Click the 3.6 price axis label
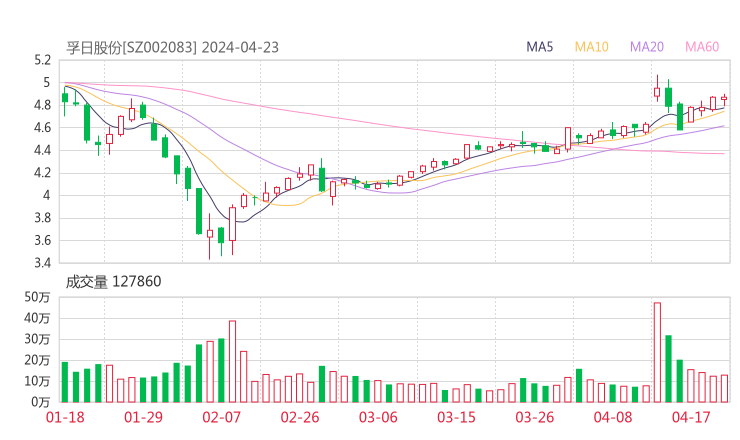The width and height of the screenshot is (740, 440). (x=42, y=240)
